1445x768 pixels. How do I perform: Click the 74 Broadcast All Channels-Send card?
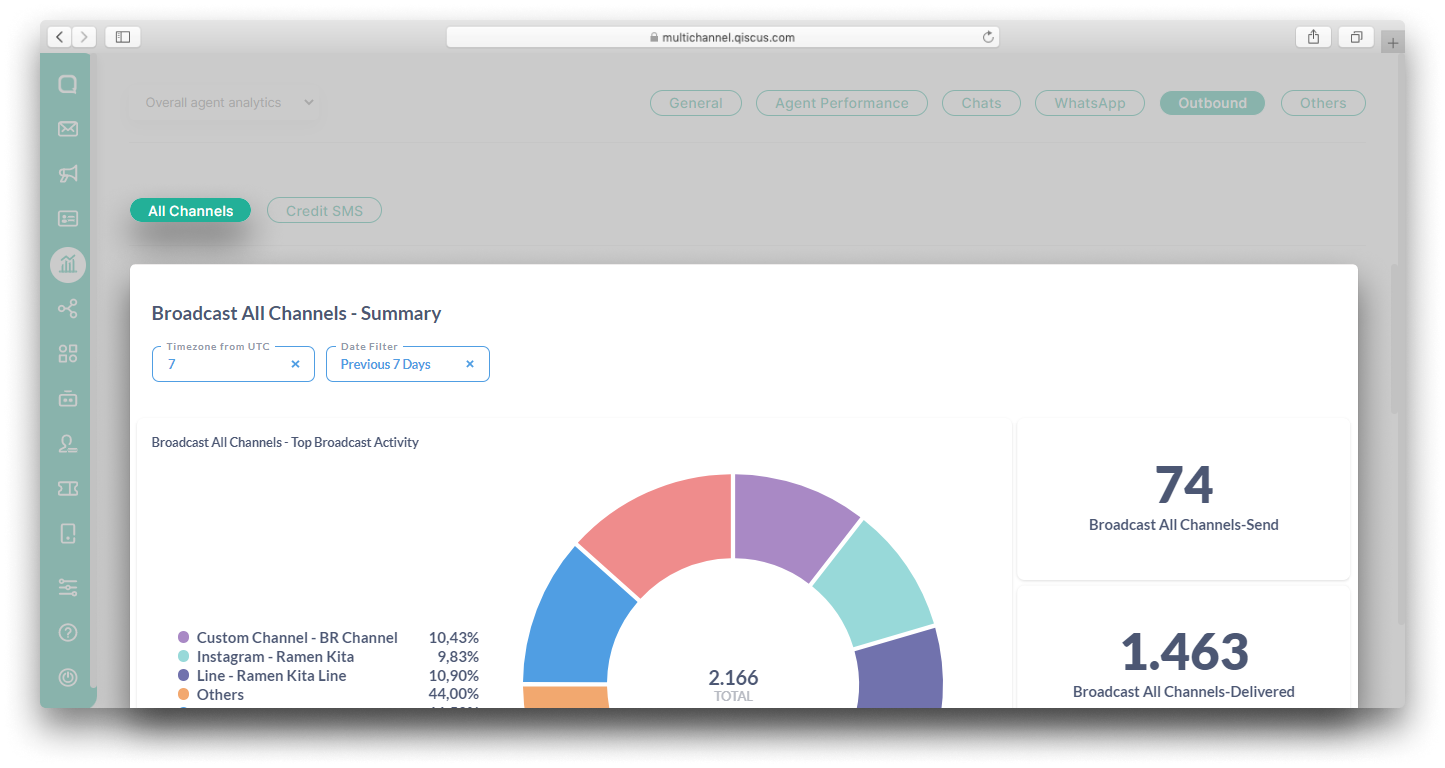coord(1184,498)
